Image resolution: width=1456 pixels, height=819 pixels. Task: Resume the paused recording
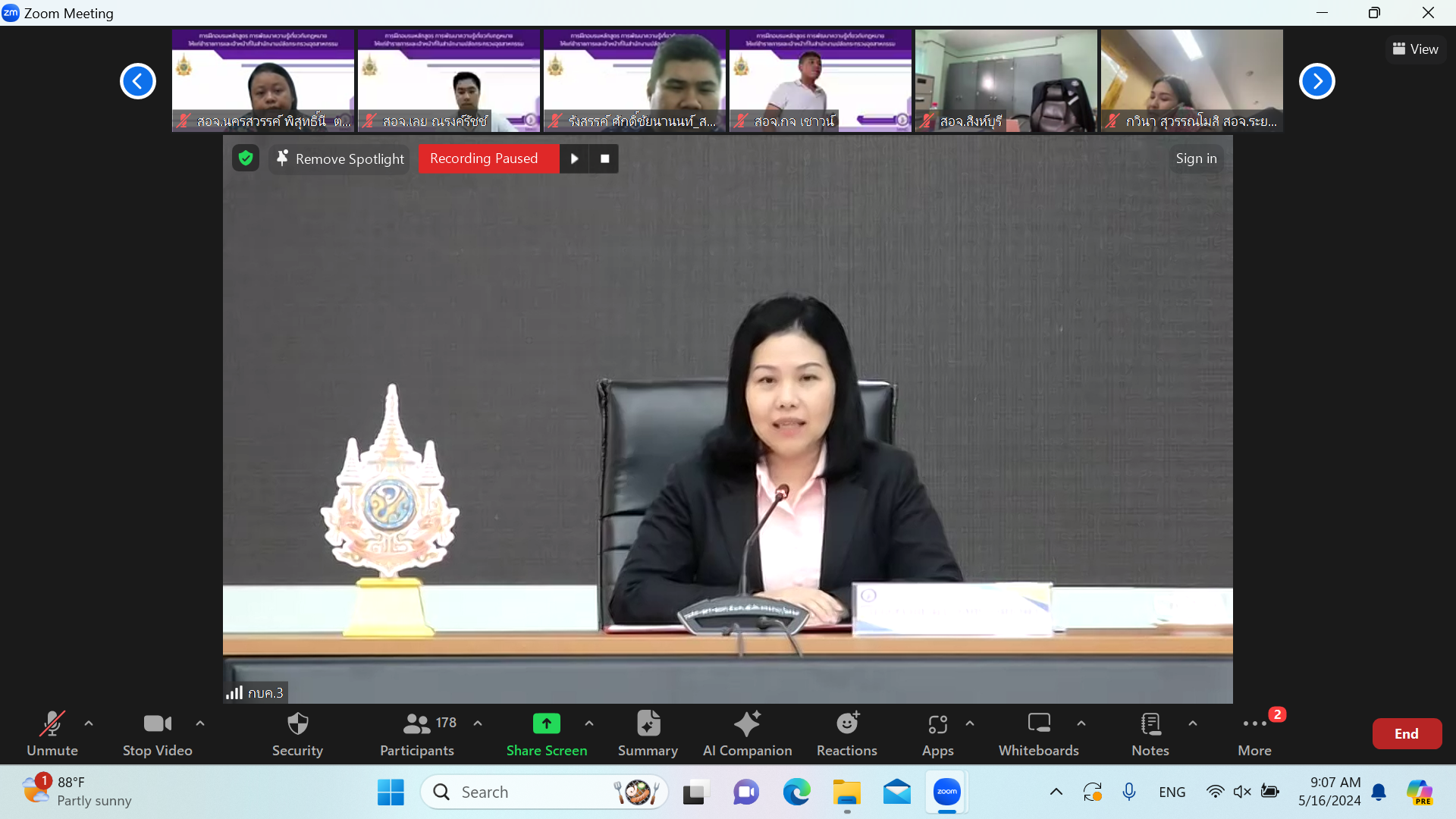(x=574, y=158)
